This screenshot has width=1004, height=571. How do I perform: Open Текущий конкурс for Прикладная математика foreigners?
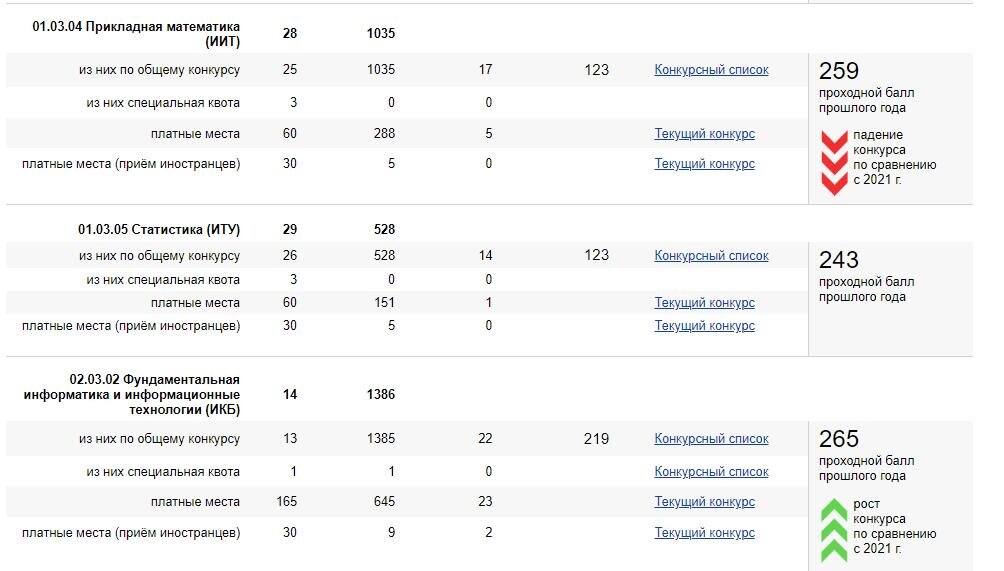tap(704, 164)
